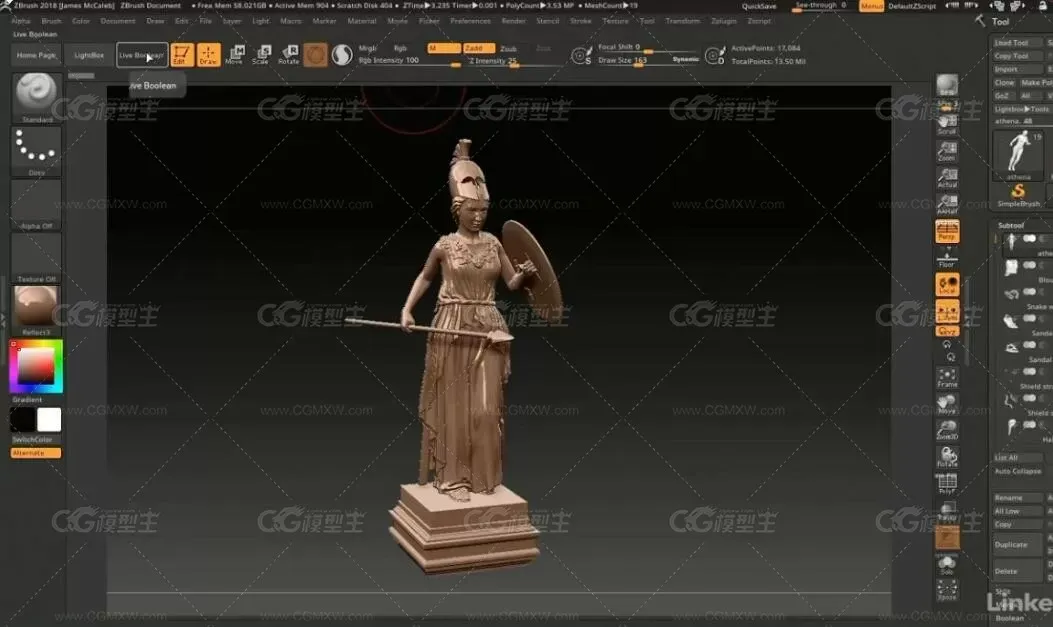
Task: Click the Rename subtool button
Action: coord(1017,498)
